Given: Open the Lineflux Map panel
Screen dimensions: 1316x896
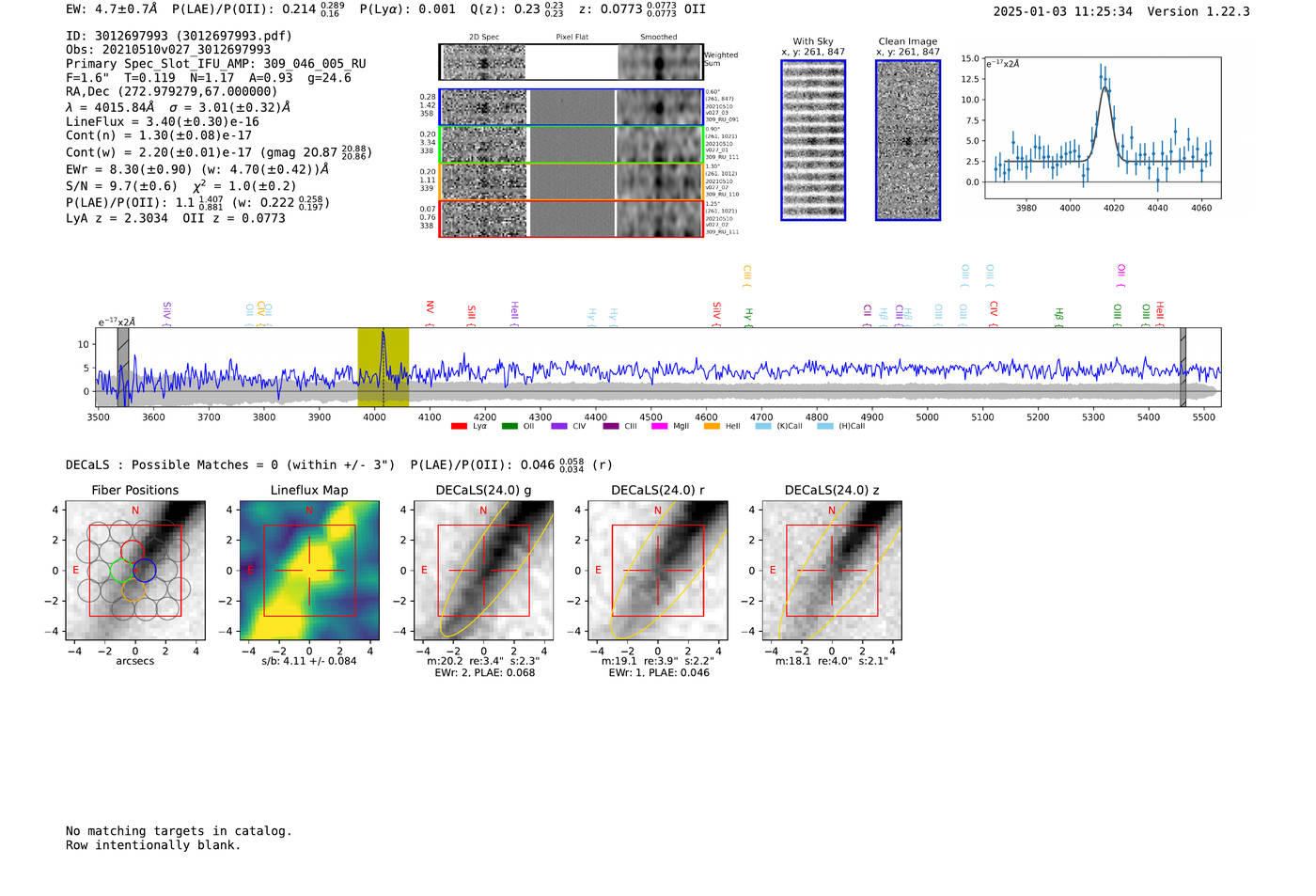Looking at the screenshot, I should point(309,571).
